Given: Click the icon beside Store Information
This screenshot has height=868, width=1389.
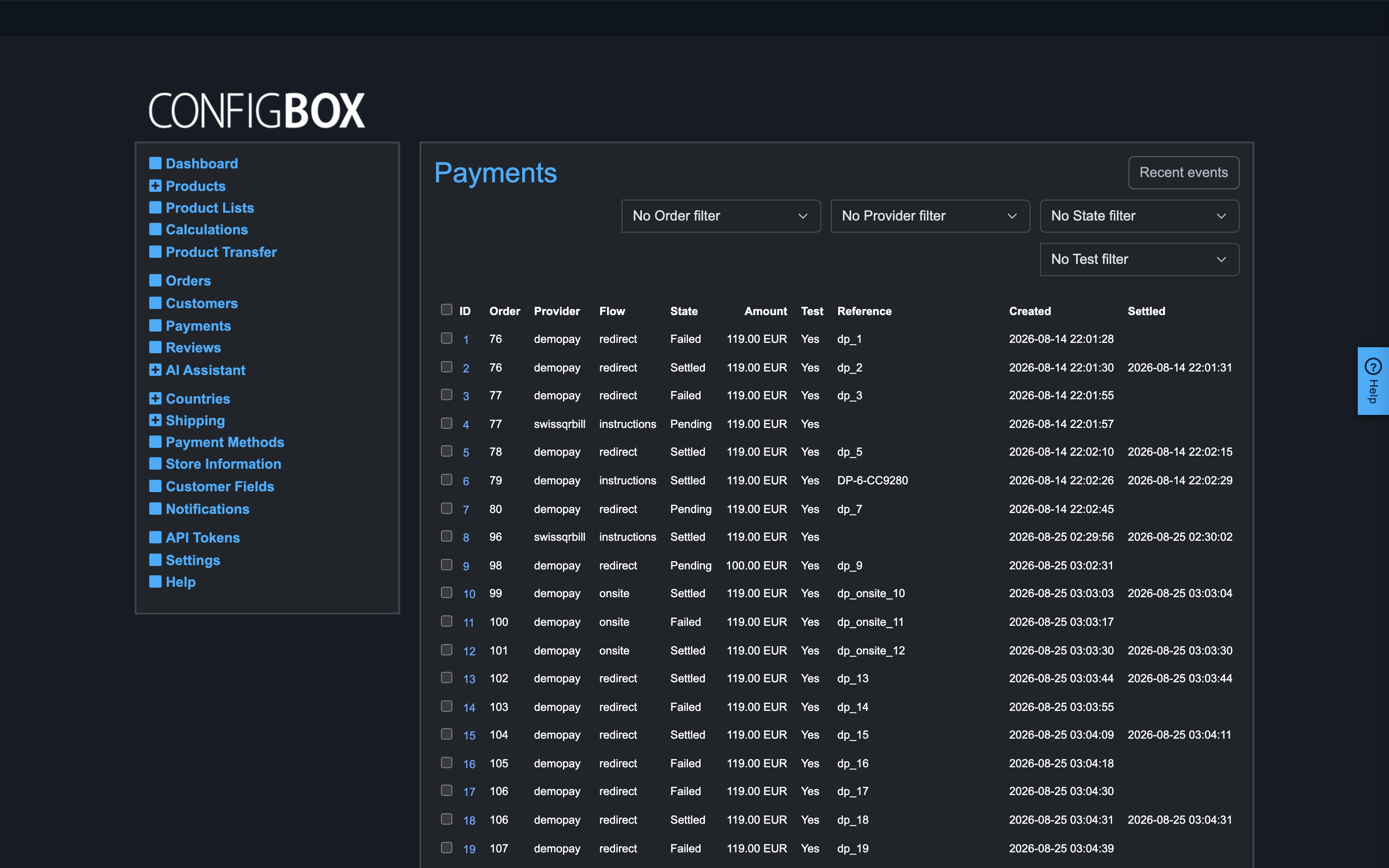Looking at the screenshot, I should pos(155,464).
